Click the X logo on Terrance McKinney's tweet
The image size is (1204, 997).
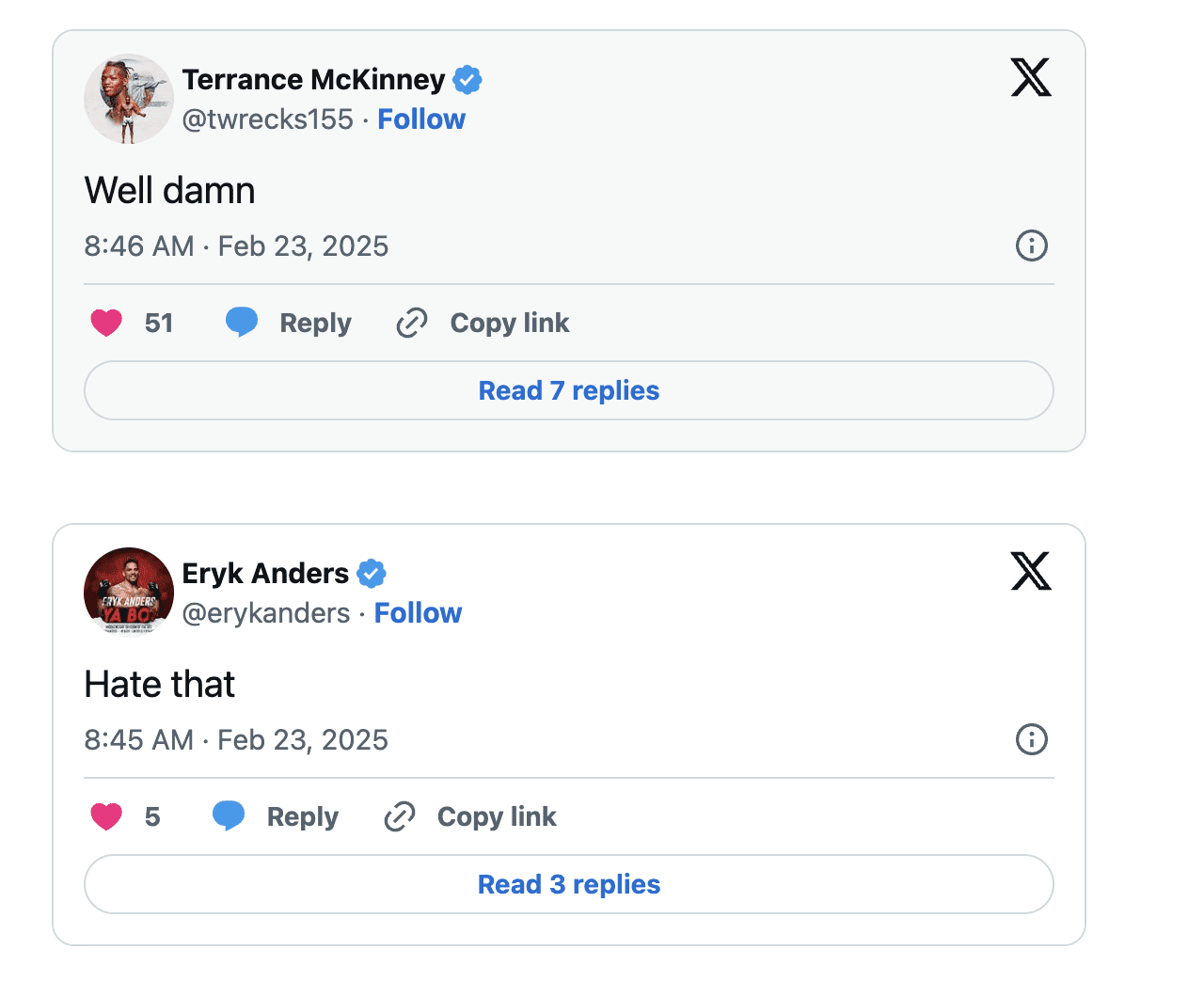[1031, 77]
